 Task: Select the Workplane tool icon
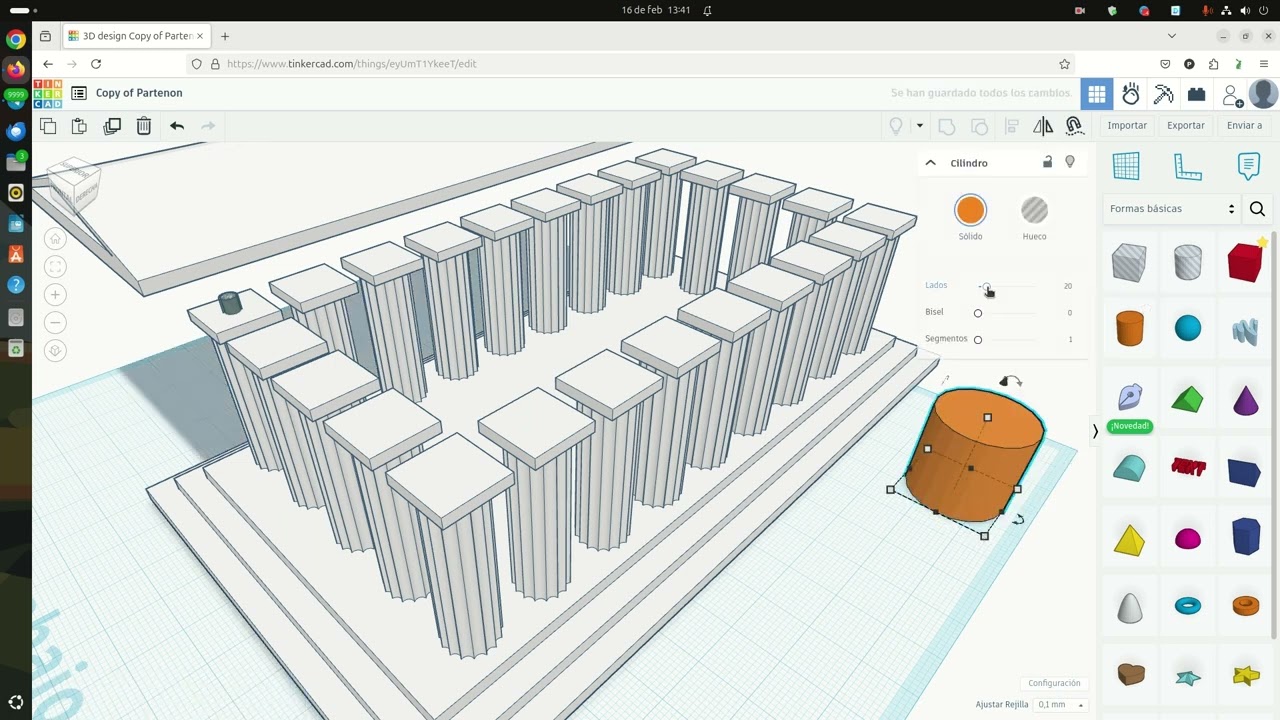[1126, 166]
